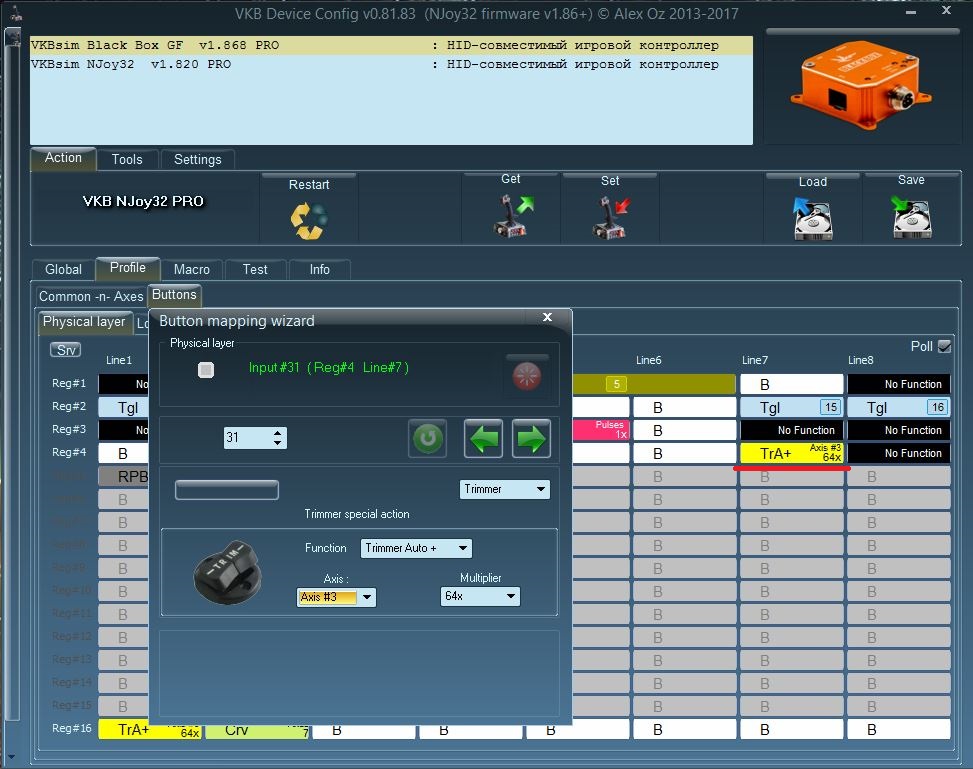Click the B cell at Reg#16 Line7
The width and height of the screenshot is (973, 769).
[x=792, y=730]
